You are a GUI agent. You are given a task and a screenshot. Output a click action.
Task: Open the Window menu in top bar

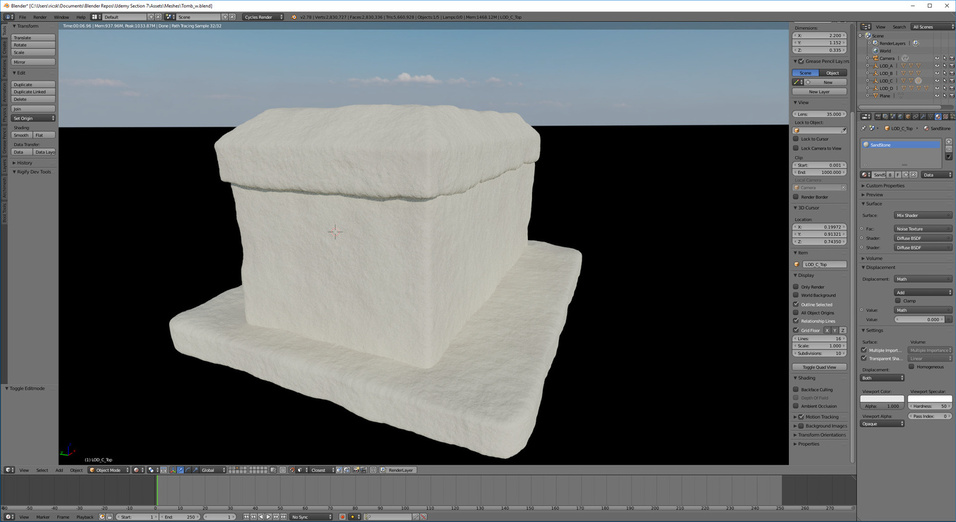tap(62, 17)
